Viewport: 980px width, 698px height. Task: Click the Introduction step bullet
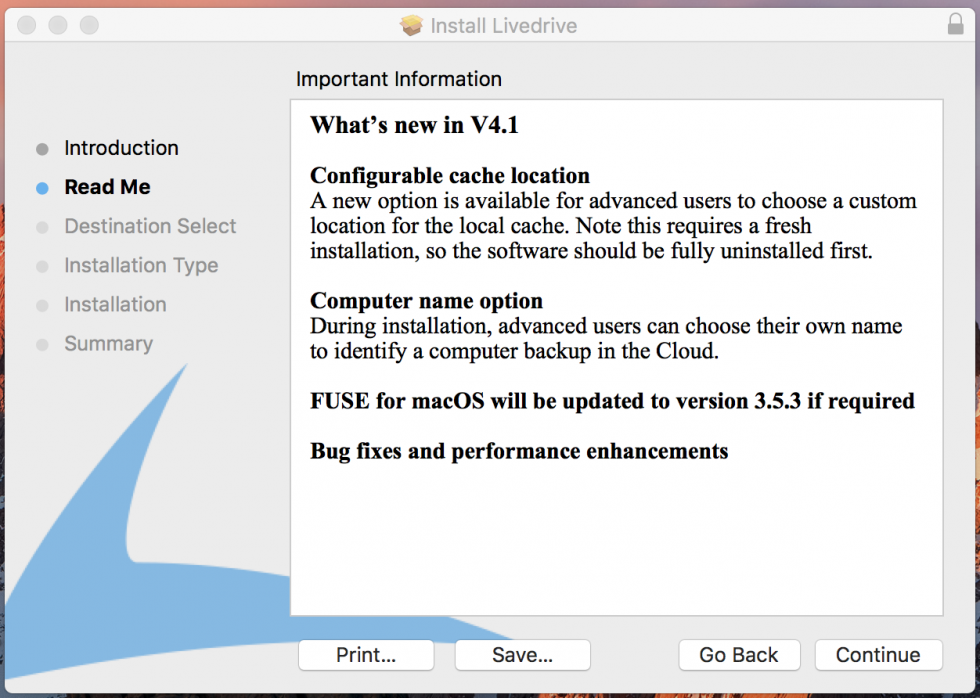[42, 149]
